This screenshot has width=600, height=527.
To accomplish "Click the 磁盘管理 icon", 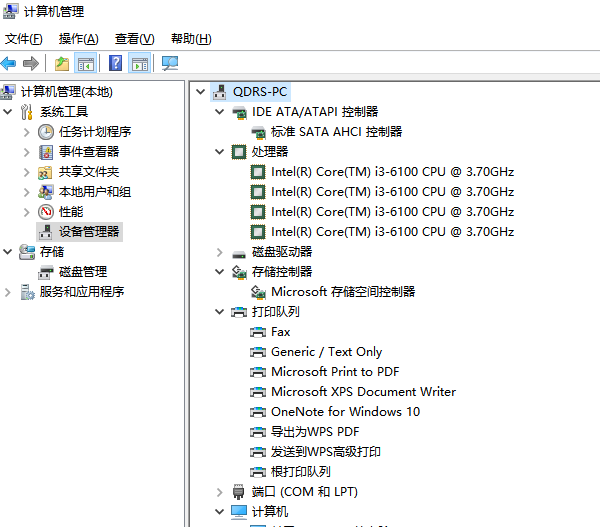I will pyautogui.click(x=46, y=272).
